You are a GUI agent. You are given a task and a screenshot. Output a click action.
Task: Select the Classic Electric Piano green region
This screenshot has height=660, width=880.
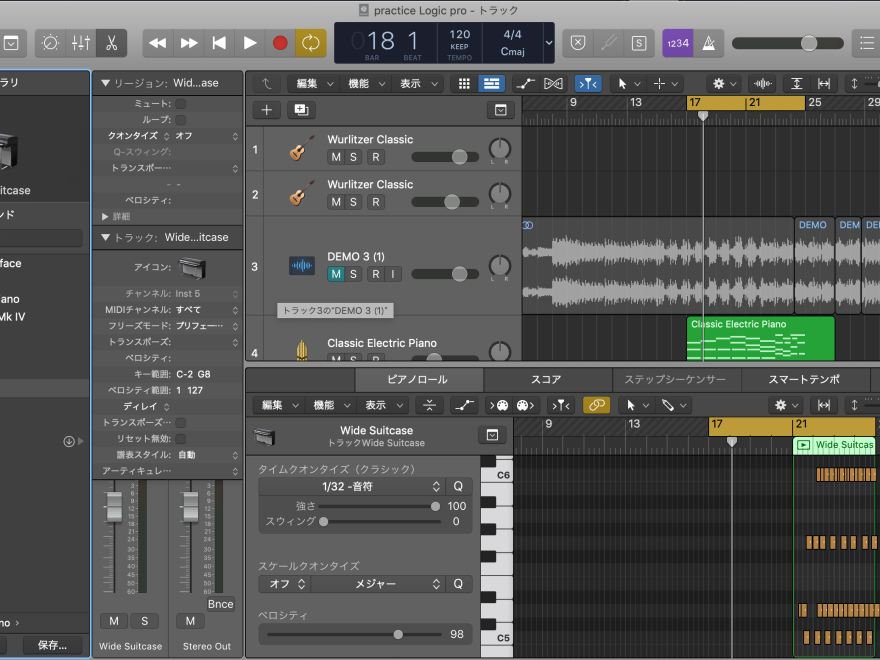click(x=760, y=338)
